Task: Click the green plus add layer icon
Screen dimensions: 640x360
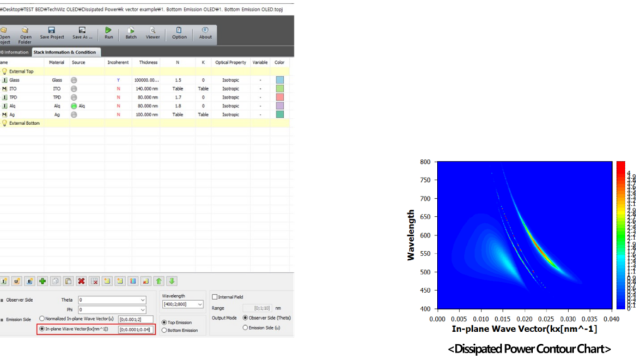Action: point(42,281)
